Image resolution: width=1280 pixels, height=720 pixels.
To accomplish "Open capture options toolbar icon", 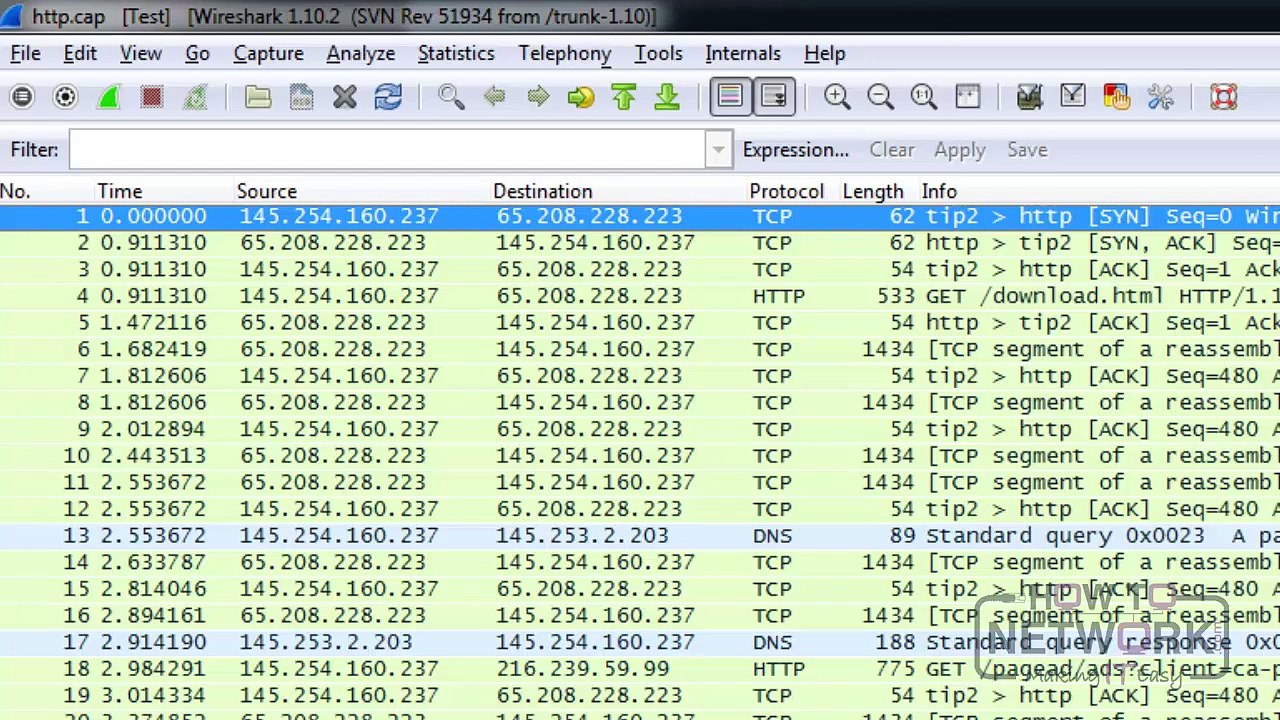I will [x=65, y=97].
